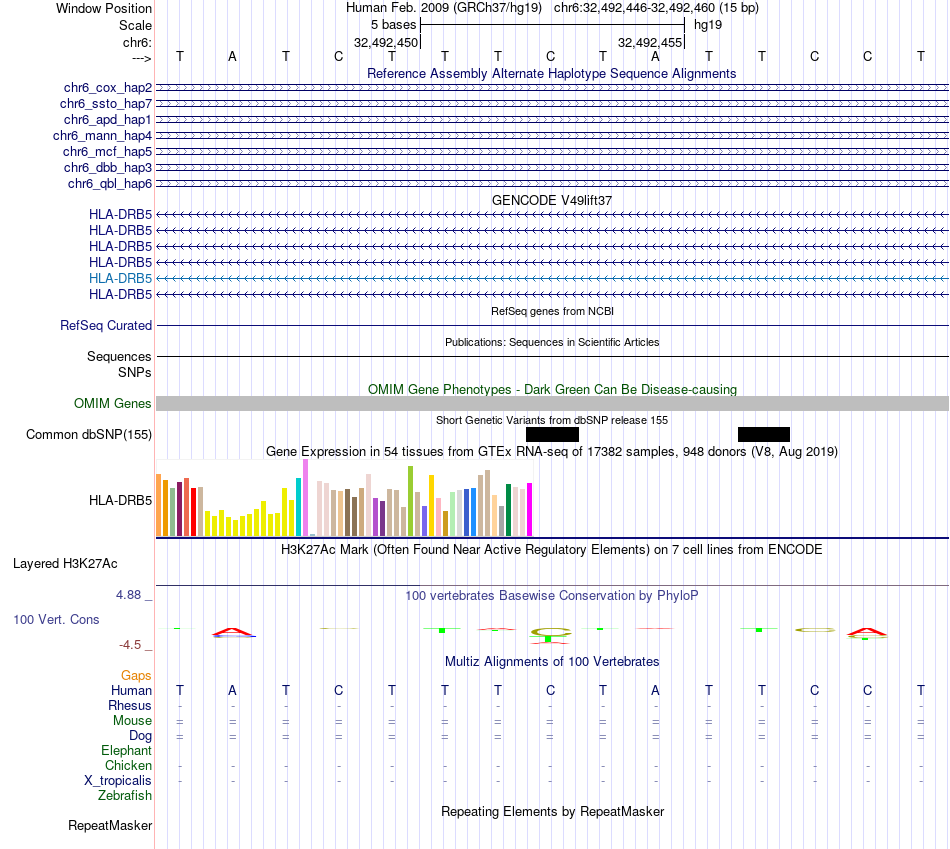This screenshot has width=950, height=849.
Task: Click Short Genetic Variants from dbSNP release 155
Action: pos(552,421)
